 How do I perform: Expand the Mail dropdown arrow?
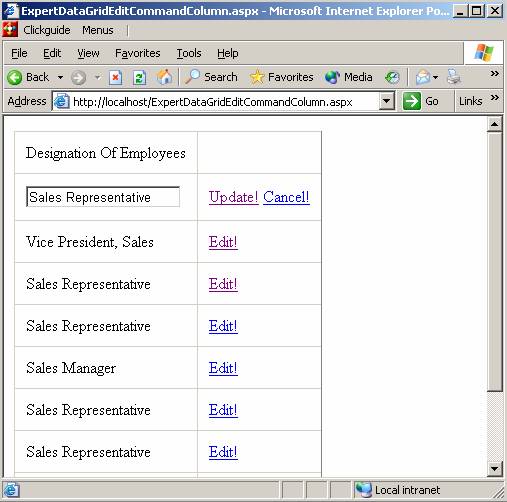[435, 78]
